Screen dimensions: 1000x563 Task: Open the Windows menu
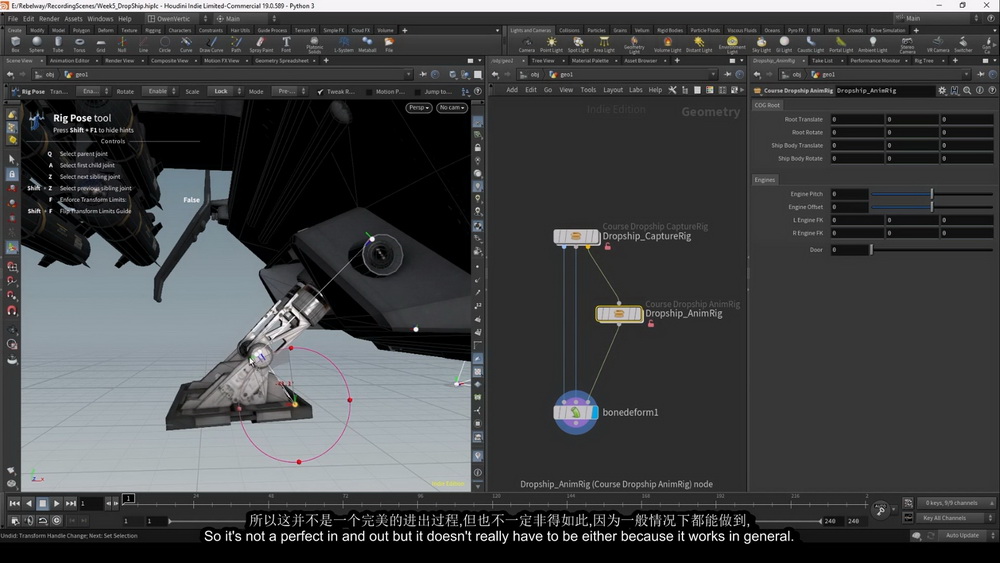(100, 18)
